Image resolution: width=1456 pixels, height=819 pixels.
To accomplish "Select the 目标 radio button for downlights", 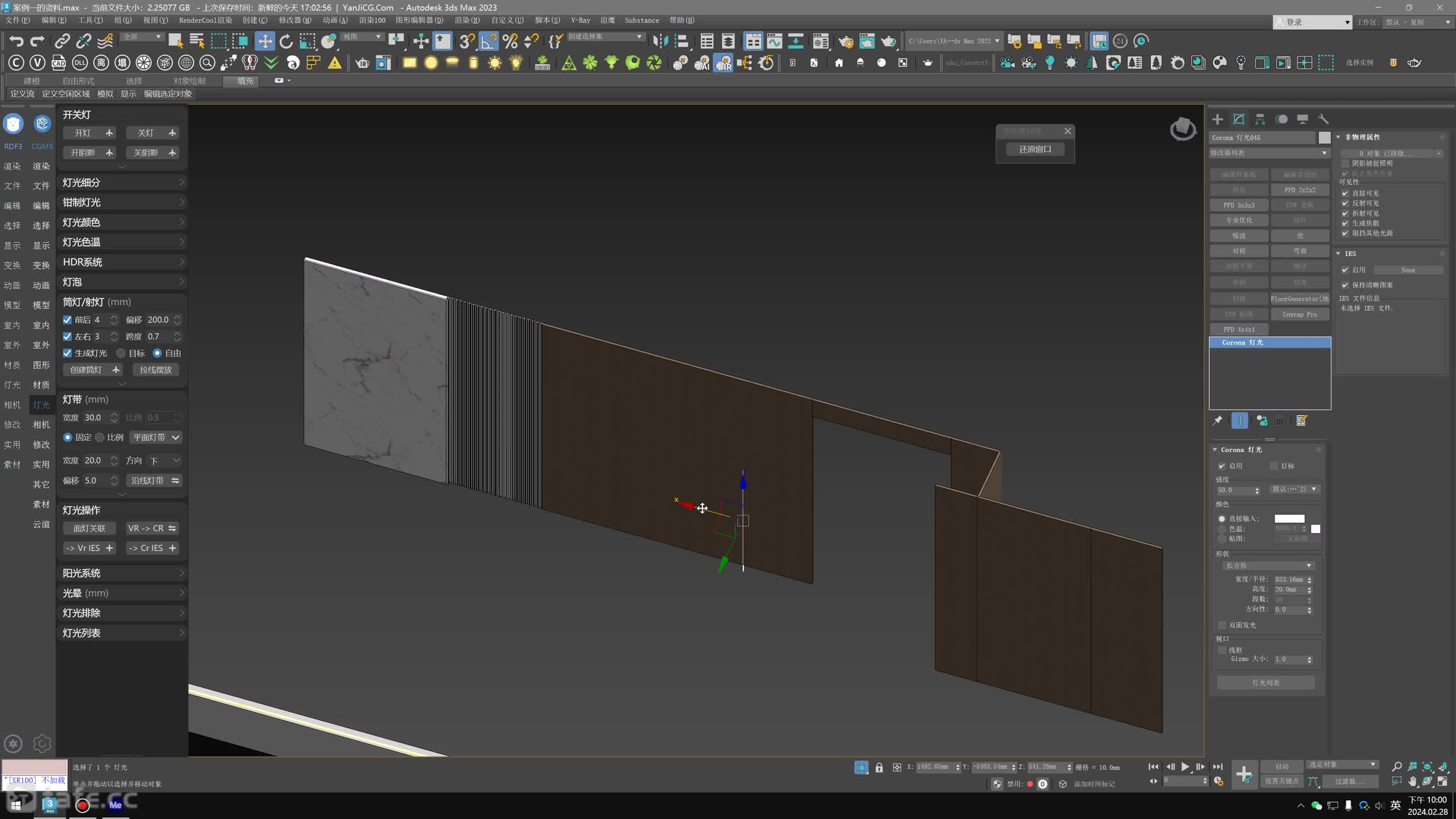I will point(121,353).
